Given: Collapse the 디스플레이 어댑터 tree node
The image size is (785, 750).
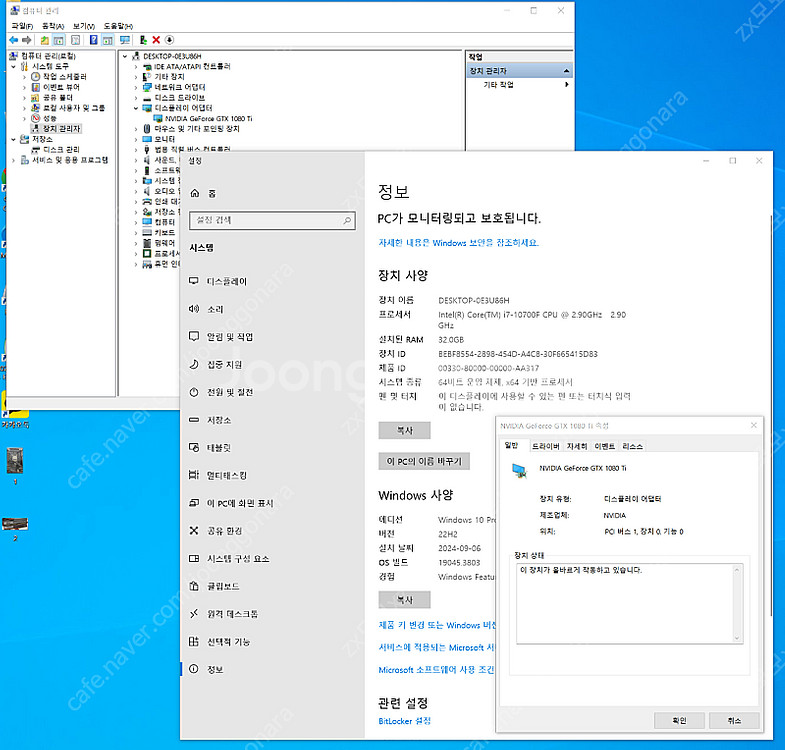Looking at the screenshot, I should pos(136,108).
